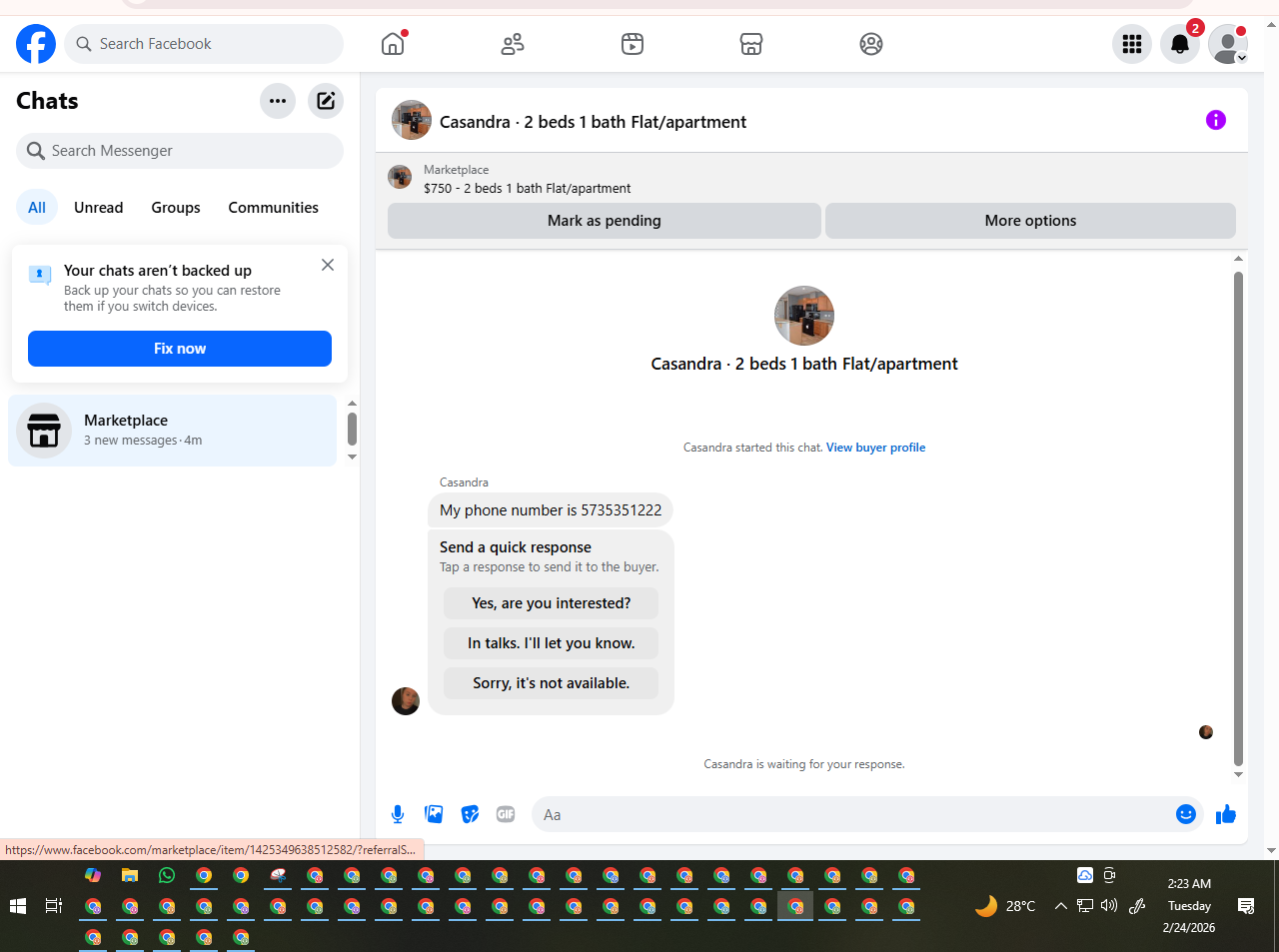This screenshot has height=952, width=1279.
Task: Open the Reels video icon
Action: point(633,44)
